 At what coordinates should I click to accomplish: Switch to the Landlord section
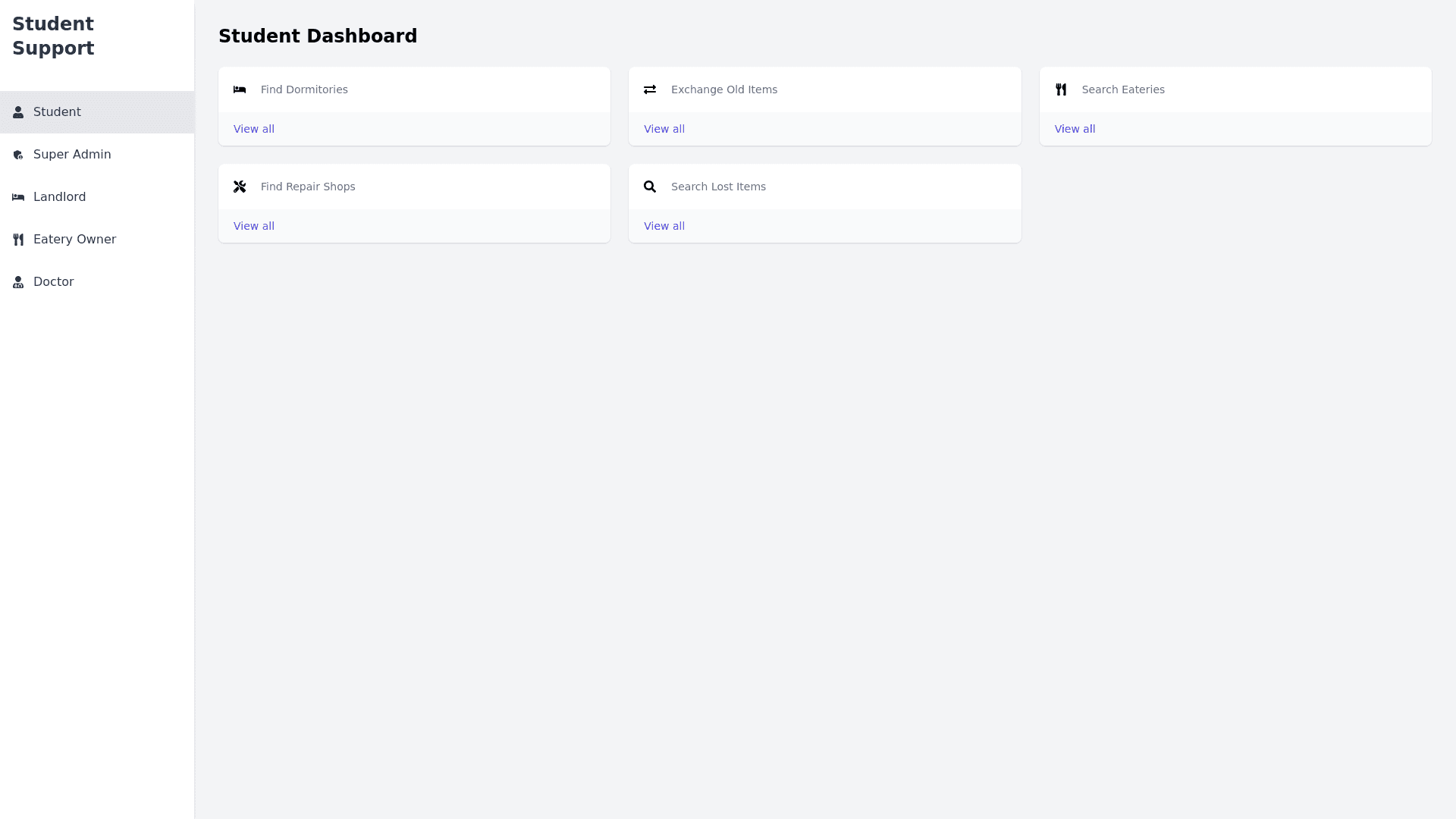coord(59,197)
